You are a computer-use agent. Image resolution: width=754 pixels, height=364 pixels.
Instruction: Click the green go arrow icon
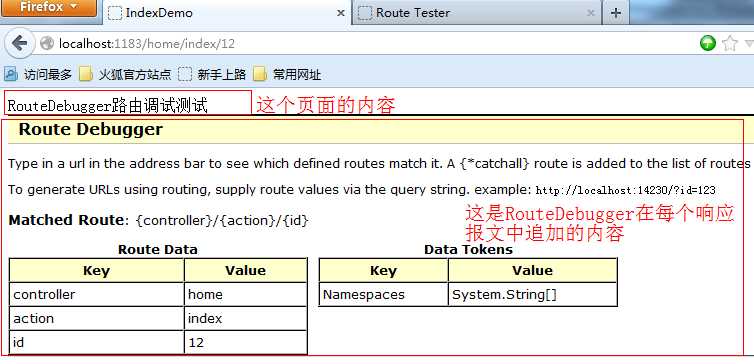click(x=707, y=44)
